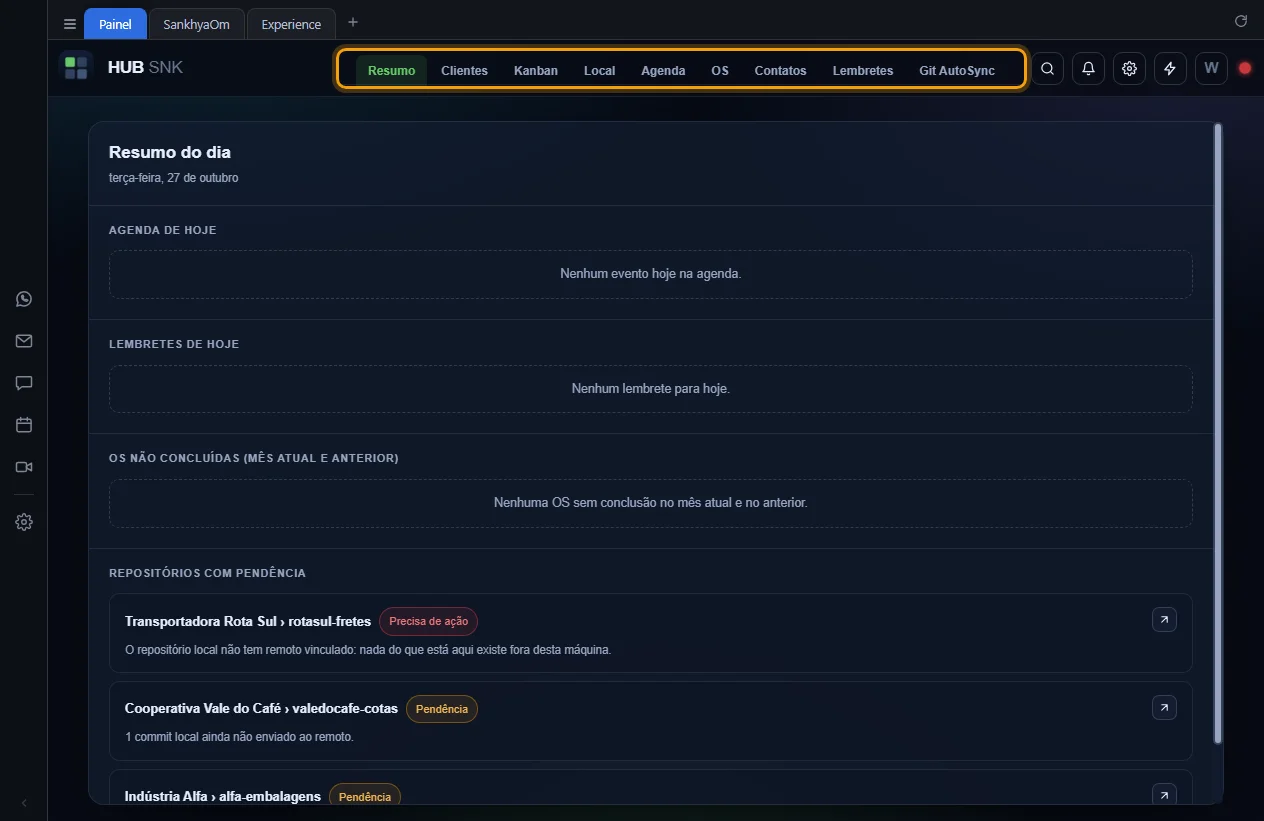Switch to the Experience tab
Viewport: 1264px width, 821px height.
291,24
